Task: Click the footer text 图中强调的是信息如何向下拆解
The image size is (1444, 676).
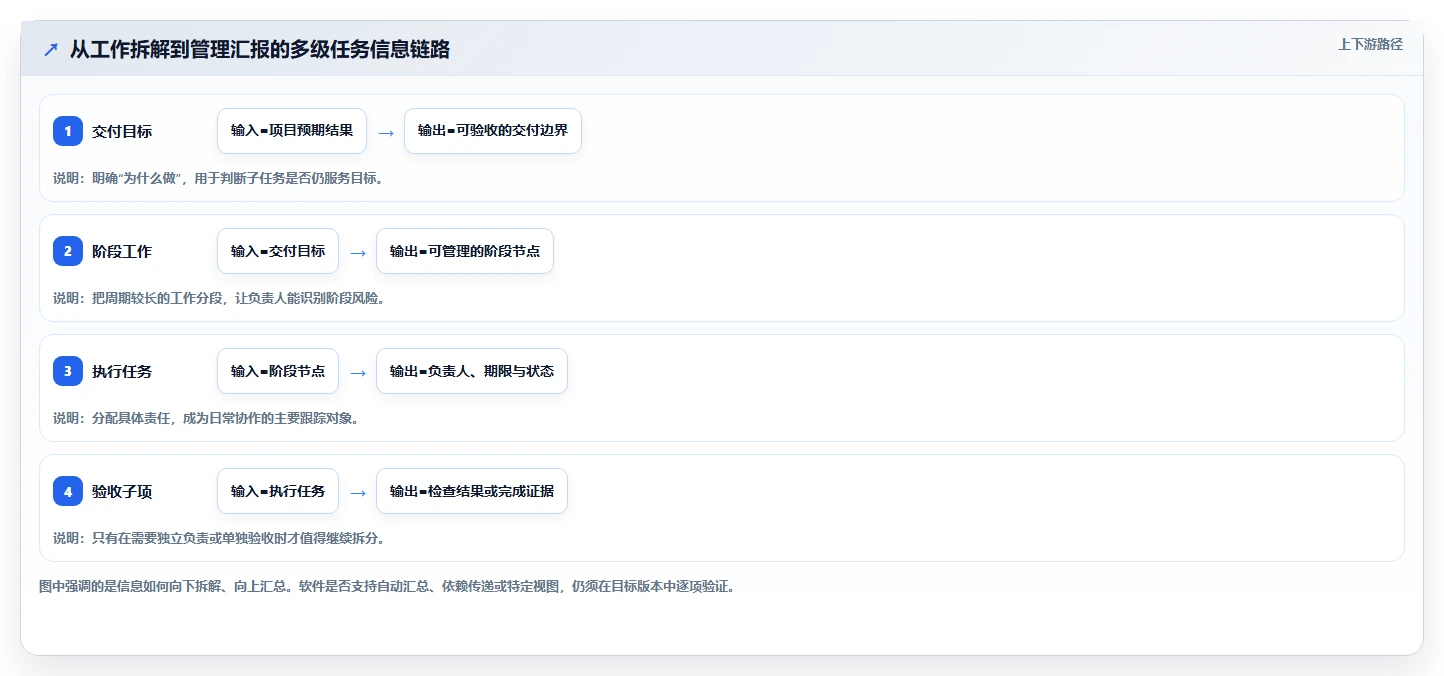Action: tap(387, 586)
